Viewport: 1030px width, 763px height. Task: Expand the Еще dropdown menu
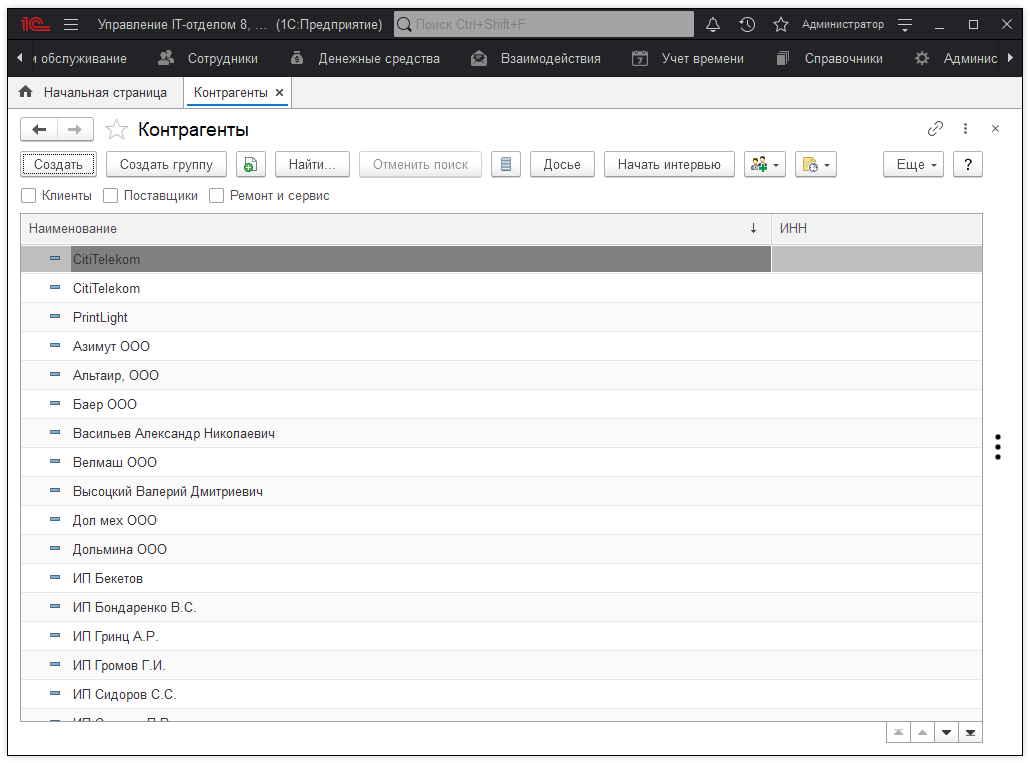coord(913,165)
